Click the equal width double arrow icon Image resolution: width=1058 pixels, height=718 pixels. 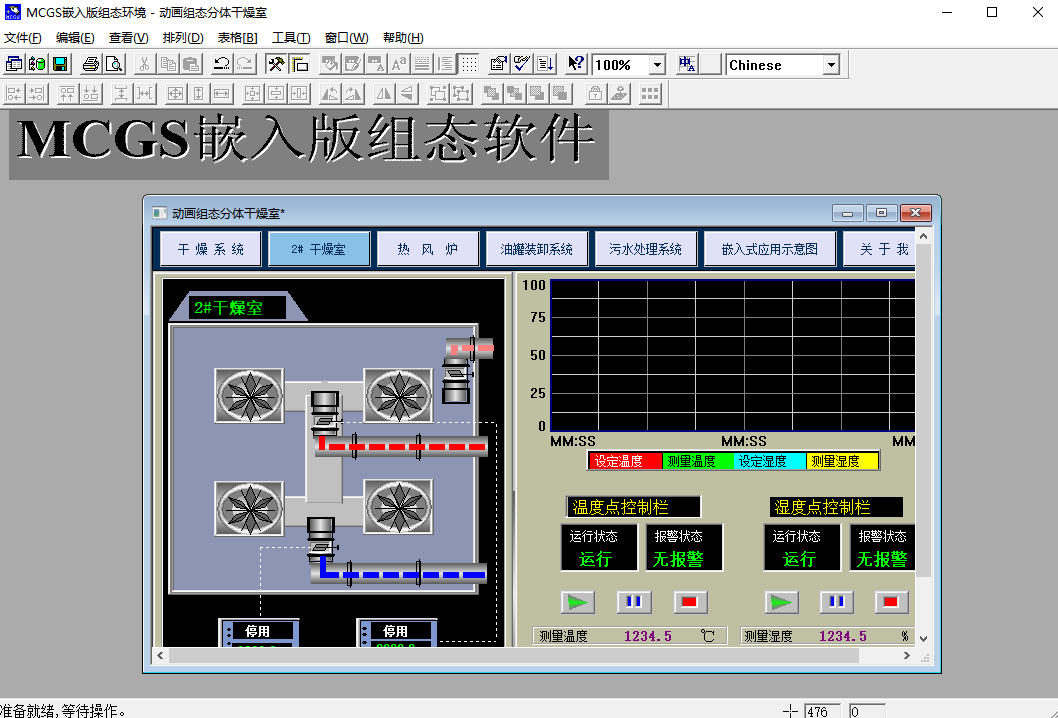[221, 93]
